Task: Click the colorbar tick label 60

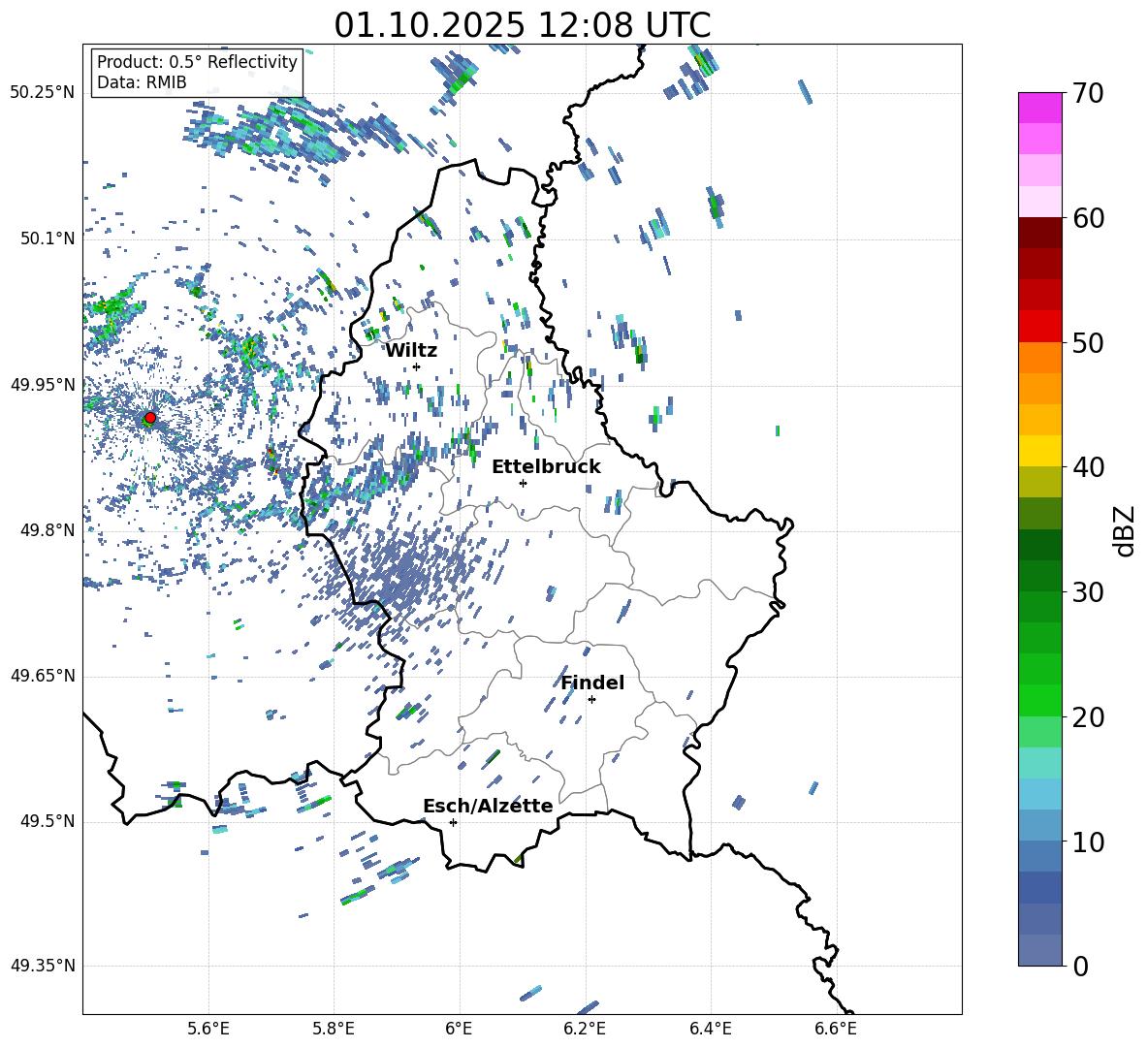Action: (x=1088, y=218)
